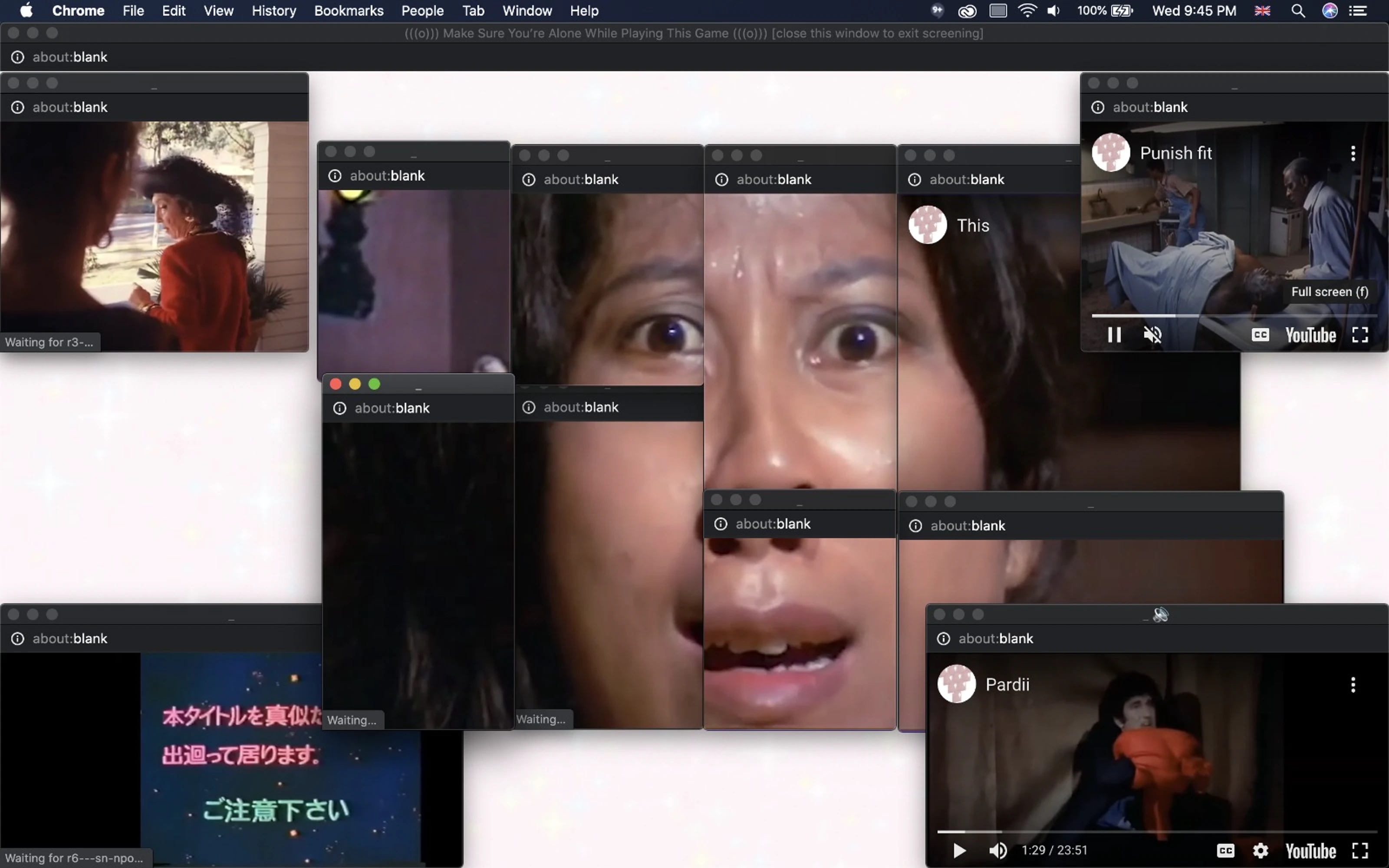Screen dimensions: 1389x868
Task: Open the Punish fit video title link
Action: (1175, 153)
